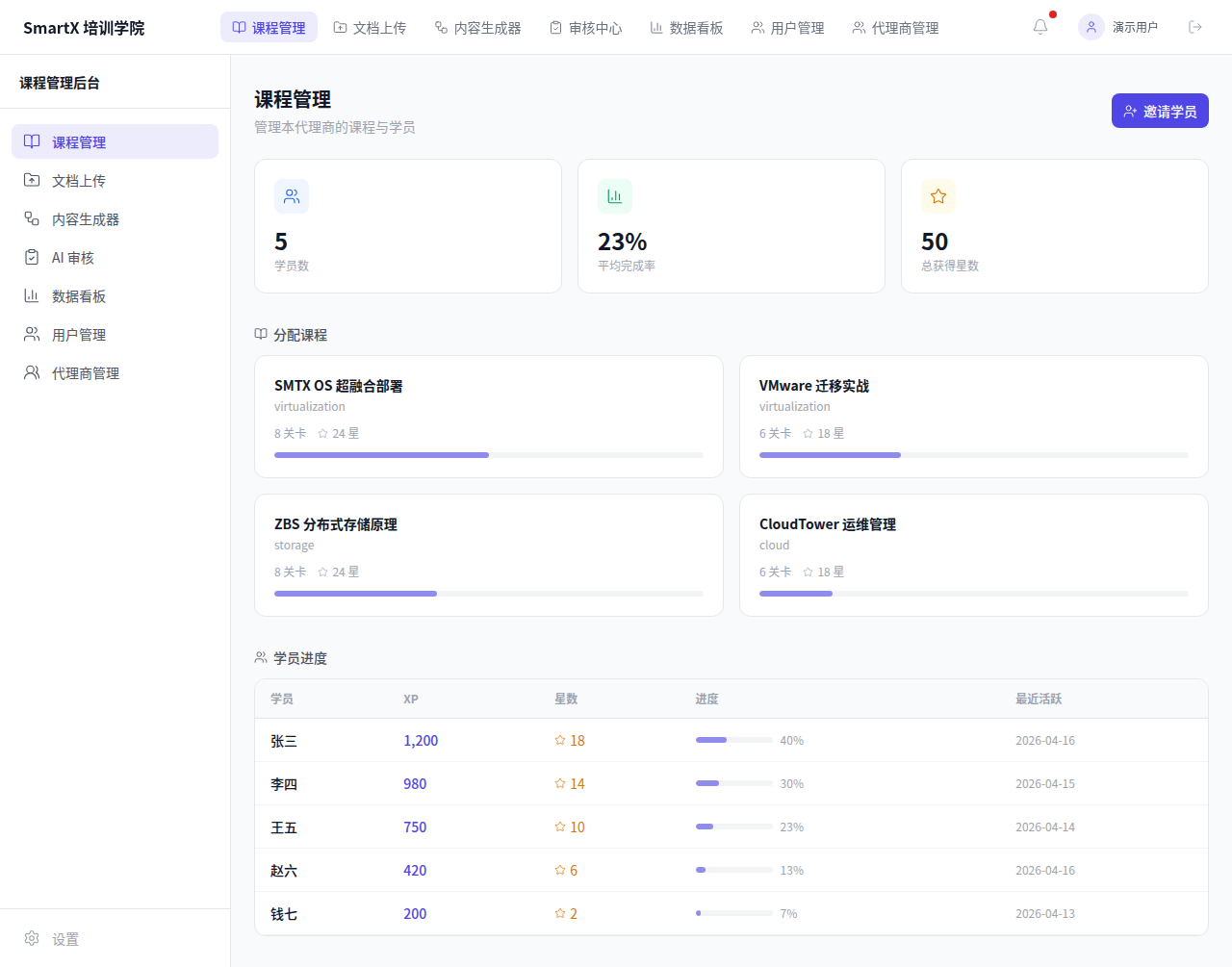The image size is (1232, 967).
Task: Open 代理商管理 in the left sidebar
Action: pyautogui.click(x=86, y=373)
